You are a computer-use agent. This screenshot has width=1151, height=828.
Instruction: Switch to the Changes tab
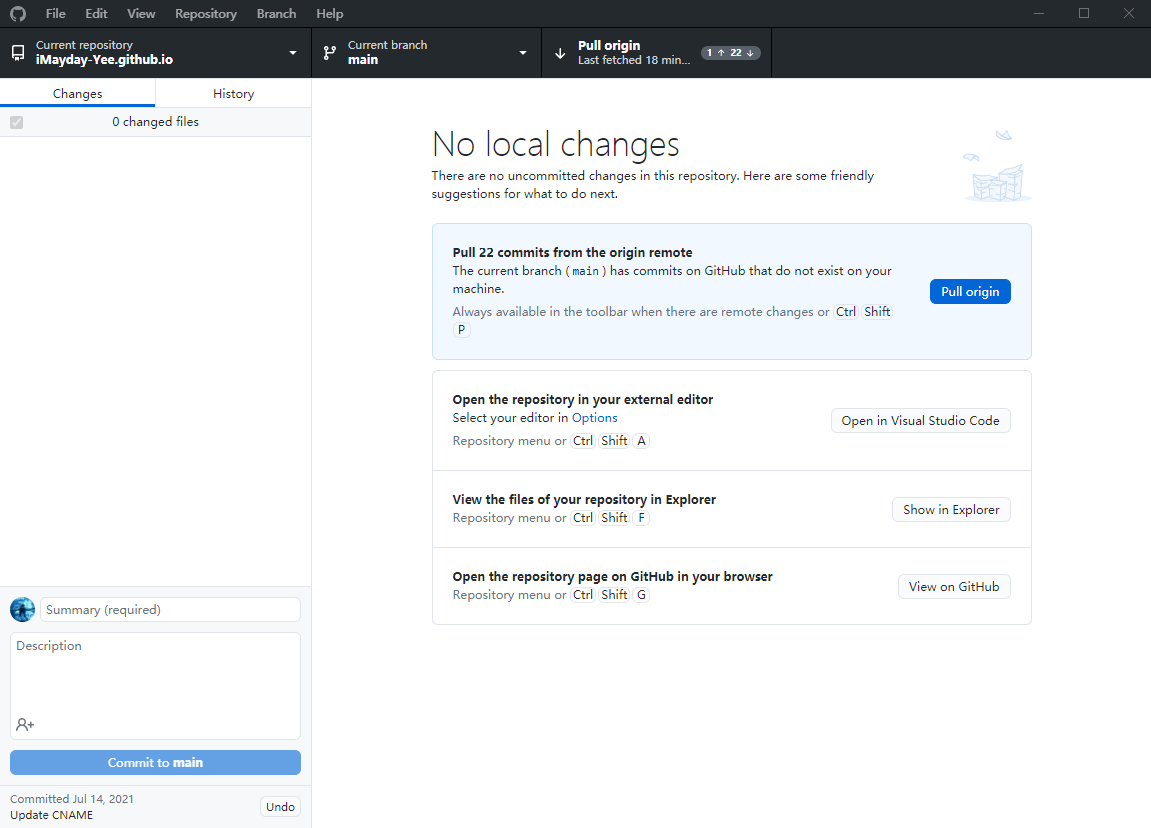pos(78,93)
